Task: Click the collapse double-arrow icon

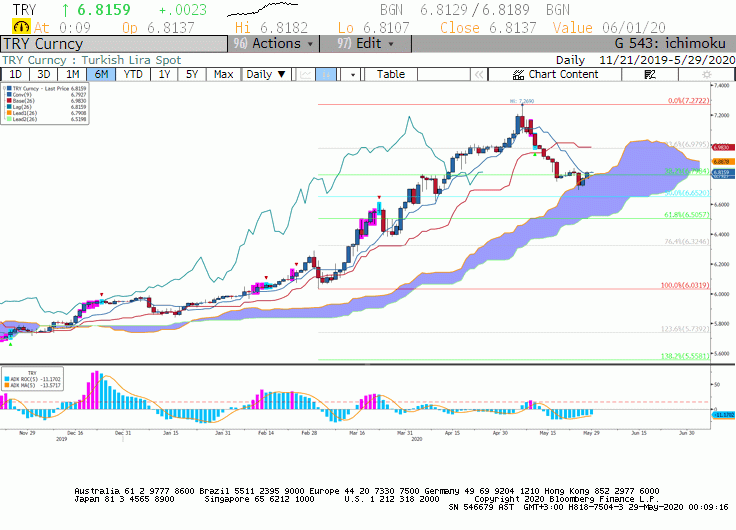Action: (479, 74)
